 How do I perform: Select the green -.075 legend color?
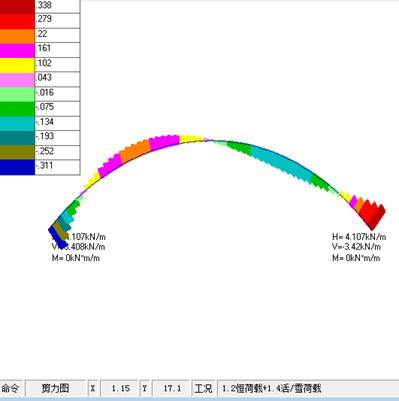coord(17,109)
